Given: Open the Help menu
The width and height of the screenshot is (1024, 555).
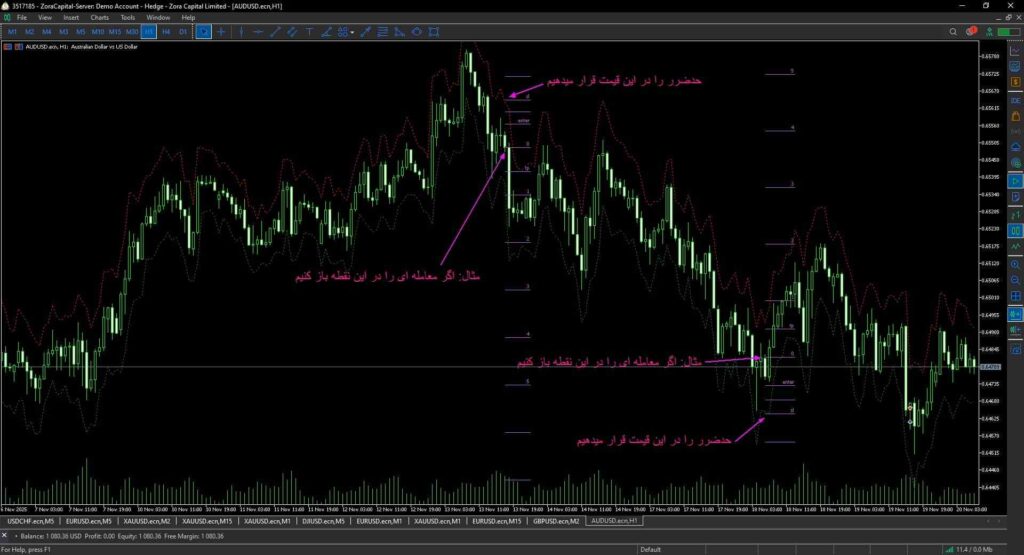Looking at the screenshot, I should (x=188, y=18).
